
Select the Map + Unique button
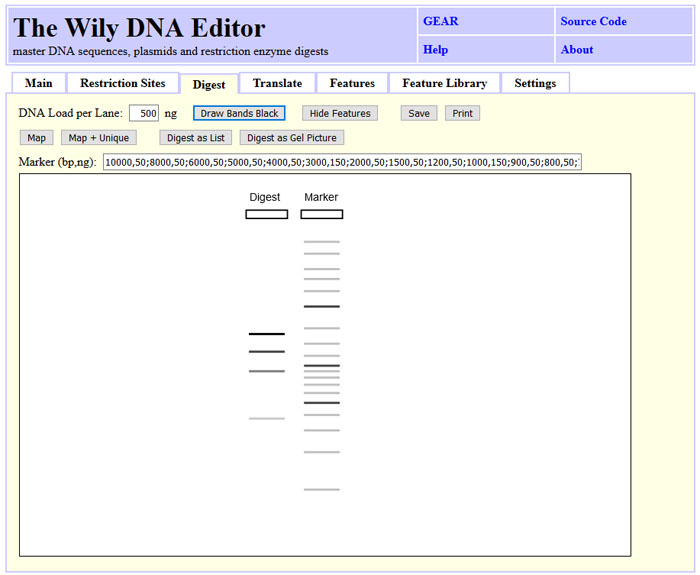[x=99, y=138]
